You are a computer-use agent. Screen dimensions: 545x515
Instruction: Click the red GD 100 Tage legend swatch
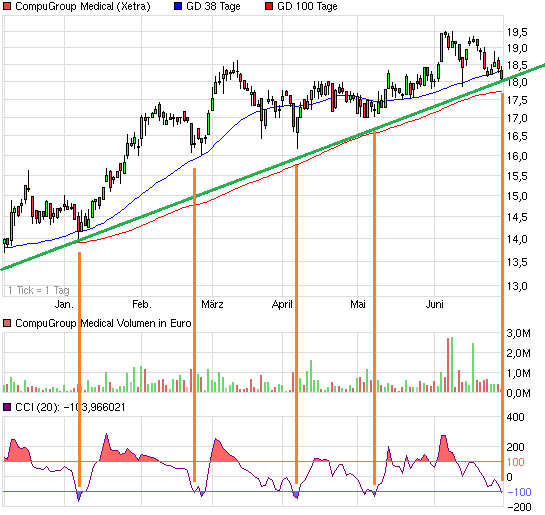pyautogui.click(x=269, y=6)
